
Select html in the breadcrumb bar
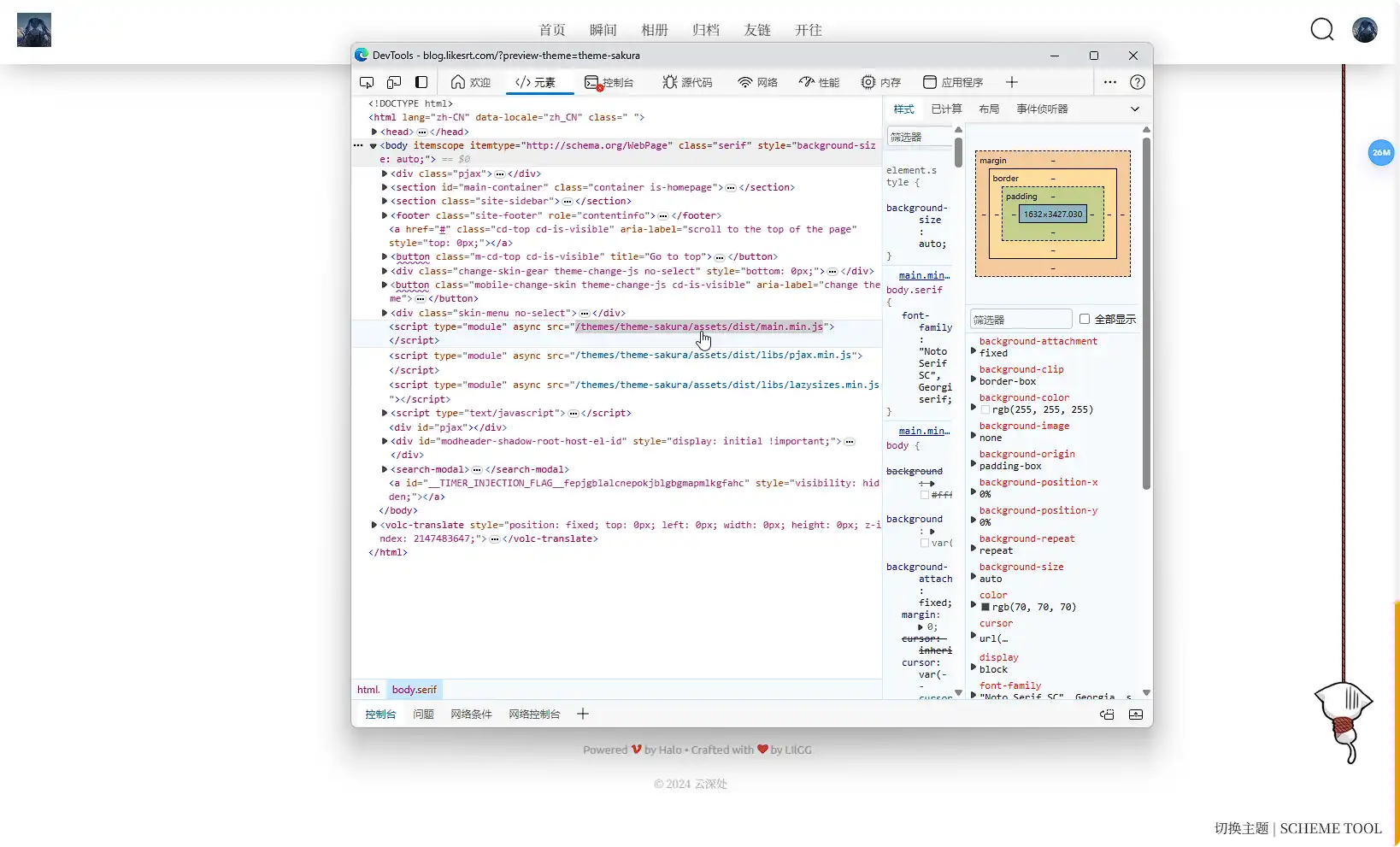pyautogui.click(x=368, y=690)
